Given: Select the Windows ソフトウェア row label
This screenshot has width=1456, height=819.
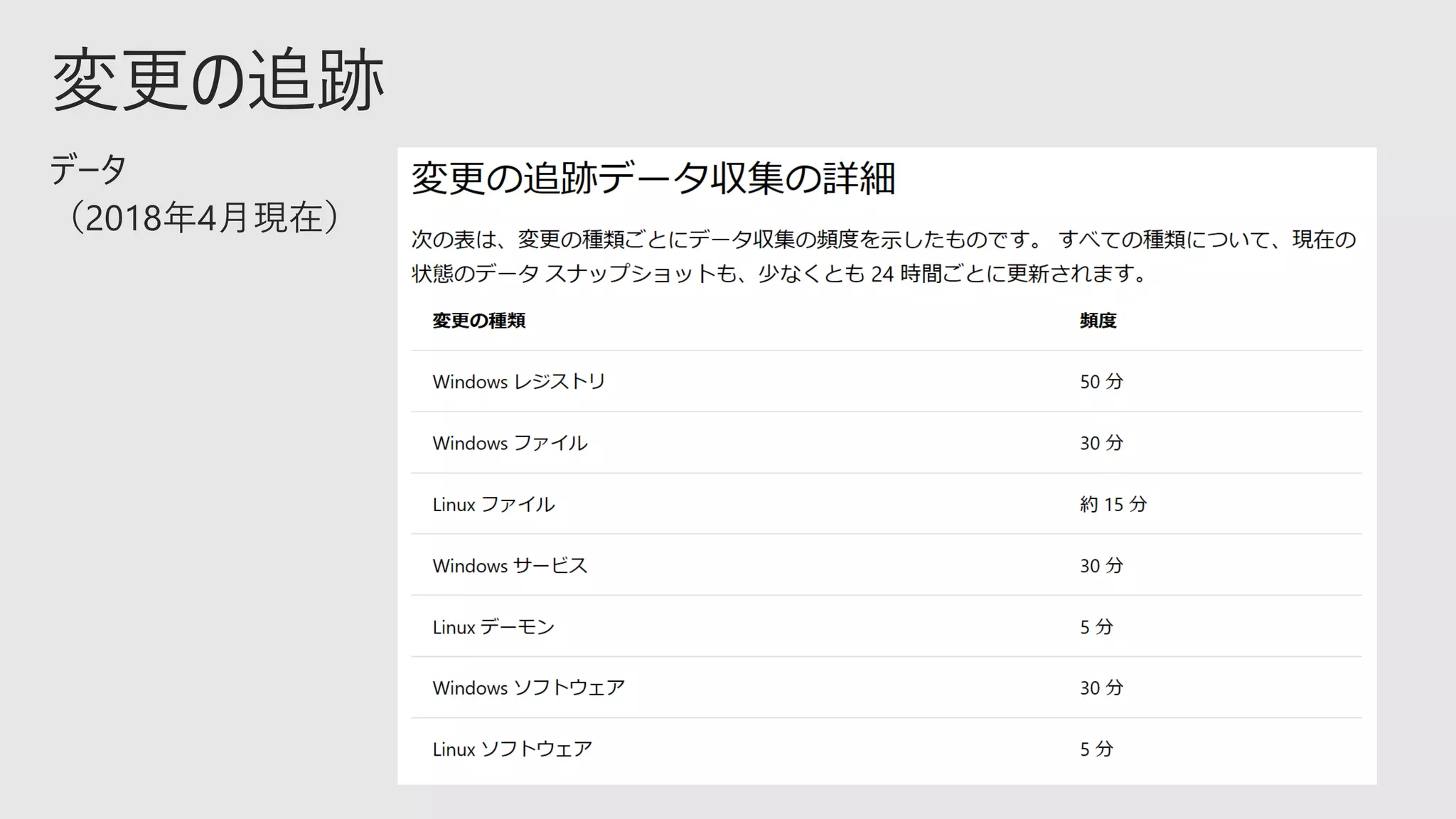Looking at the screenshot, I should pos(528,687).
